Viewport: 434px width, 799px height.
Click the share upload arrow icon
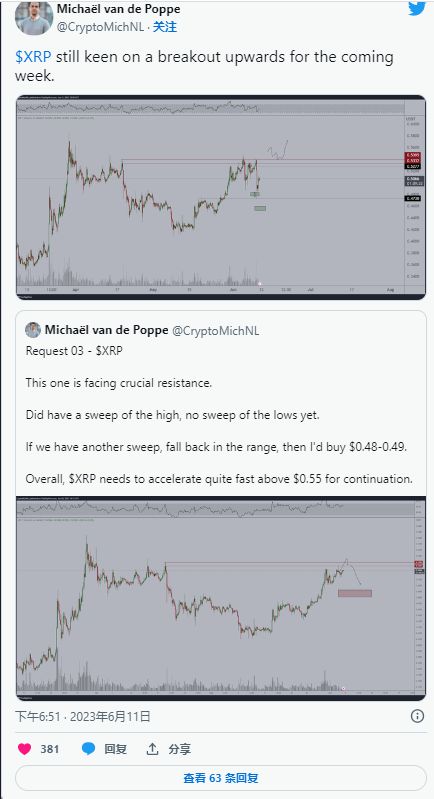click(x=152, y=749)
